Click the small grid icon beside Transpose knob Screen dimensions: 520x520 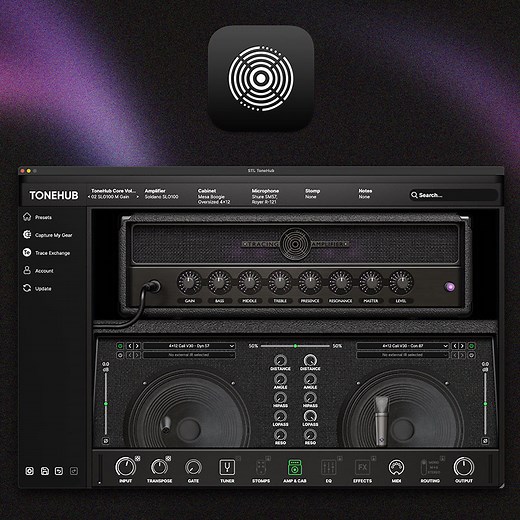click(168, 458)
